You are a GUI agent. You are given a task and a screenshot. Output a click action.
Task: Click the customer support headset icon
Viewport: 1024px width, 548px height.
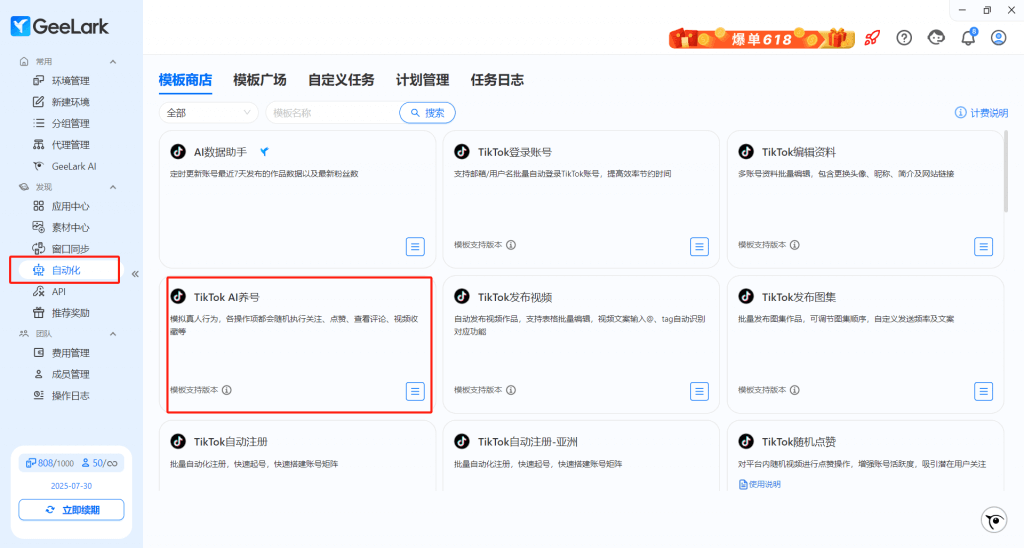(936, 38)
